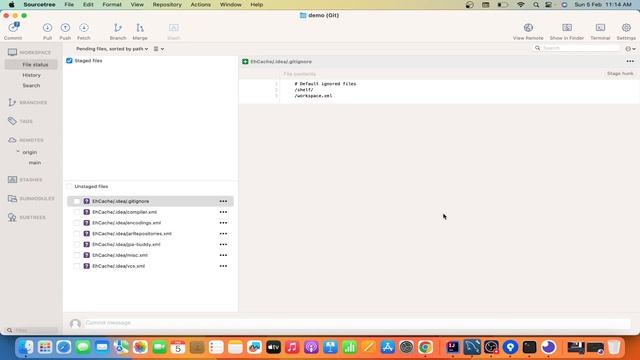Click the Fetch toolbar icon

coord(84,28)
